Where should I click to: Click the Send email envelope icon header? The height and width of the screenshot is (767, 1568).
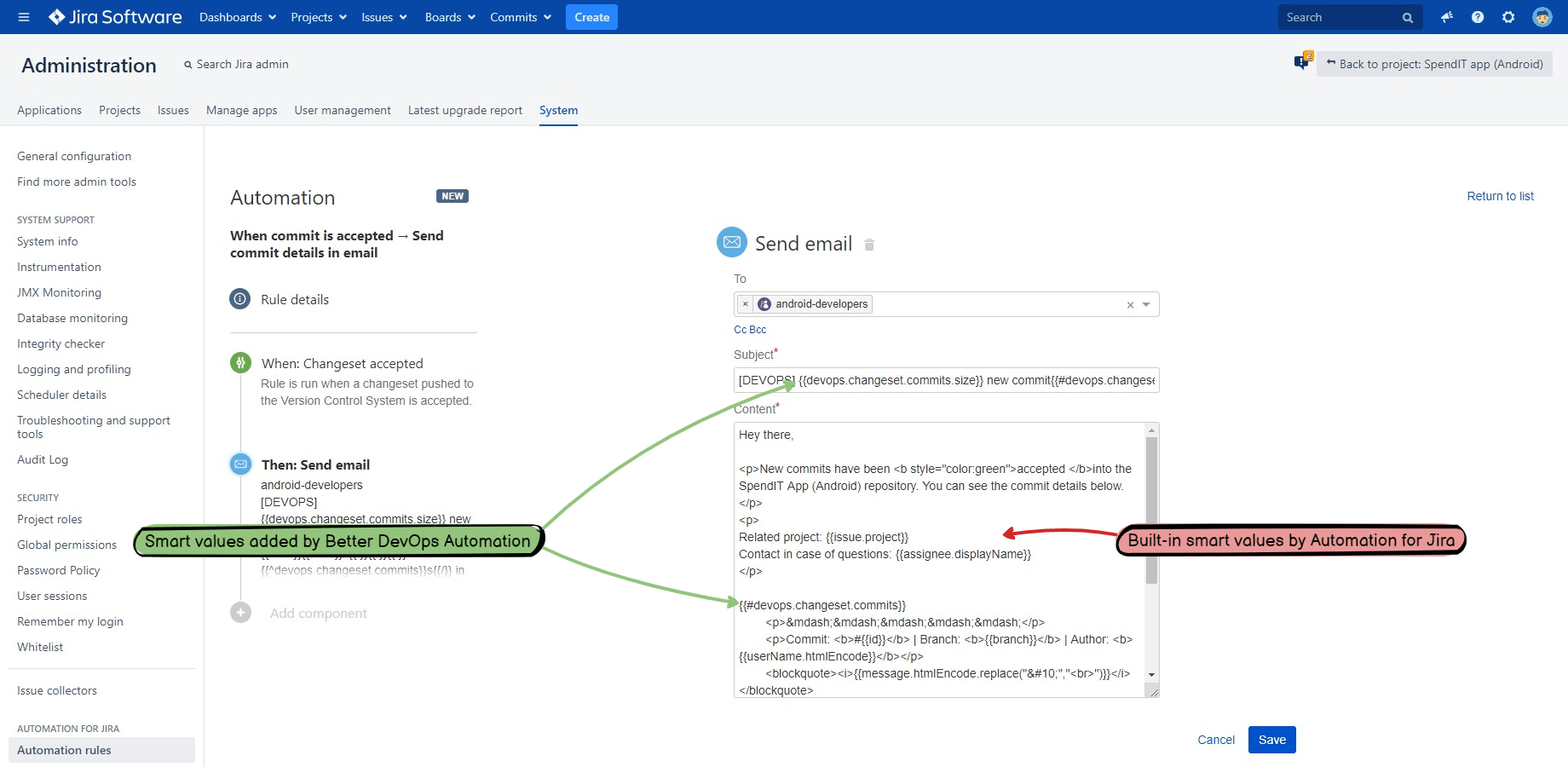coord(731,242)
